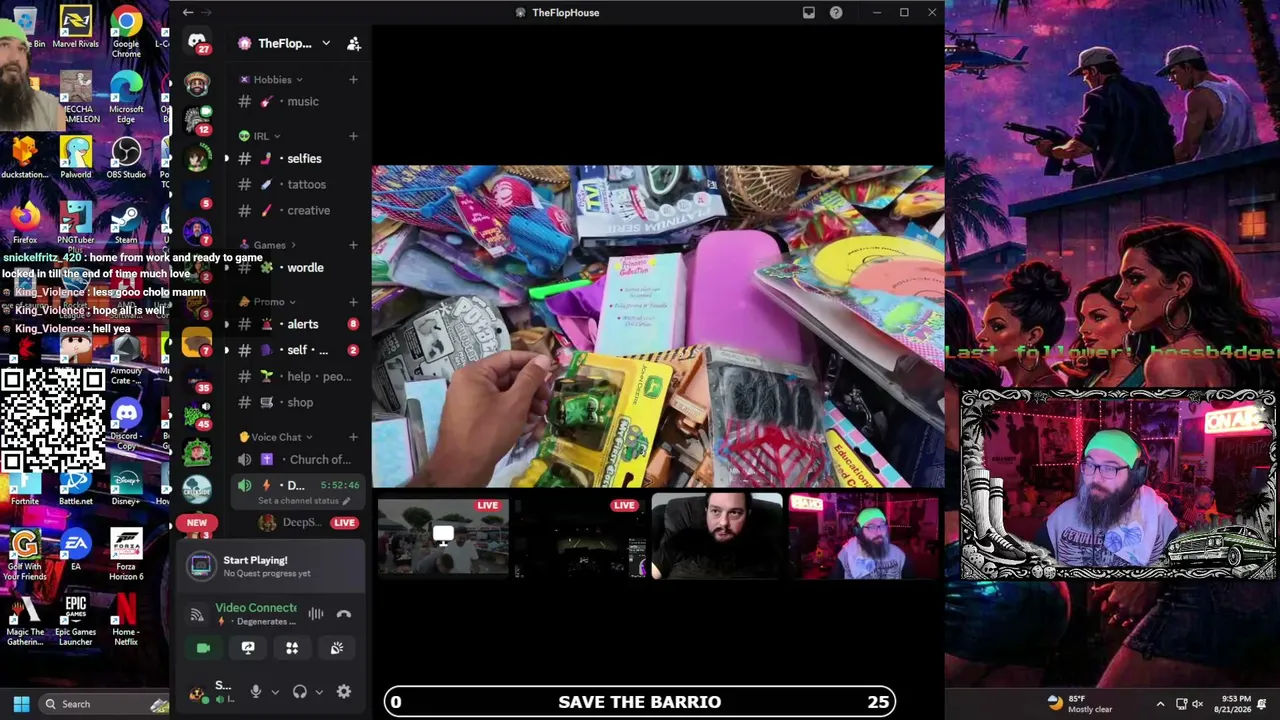Disconnect from voice with the hang-up icon

click(x=344, y=614)
